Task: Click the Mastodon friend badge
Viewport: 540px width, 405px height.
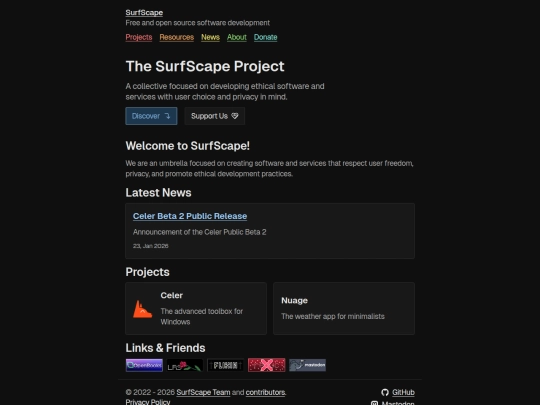Action: coord(308,365)
